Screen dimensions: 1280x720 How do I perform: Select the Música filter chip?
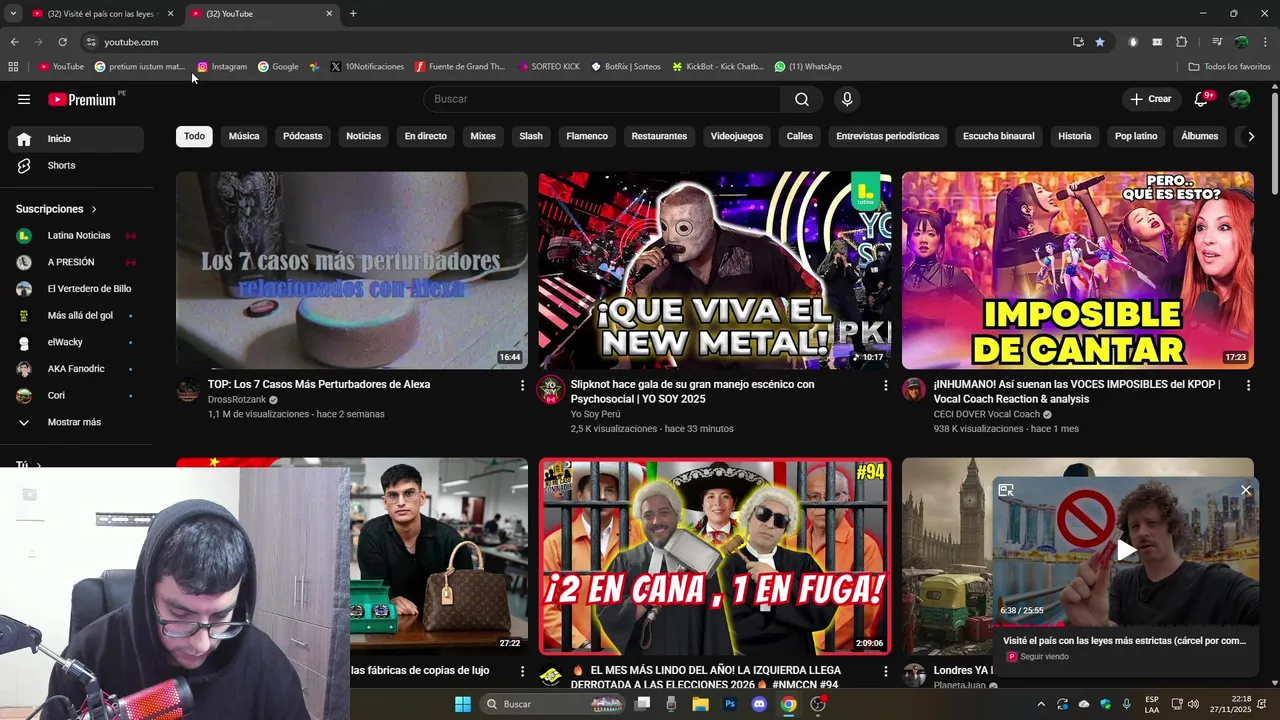[x=244, y=136]
